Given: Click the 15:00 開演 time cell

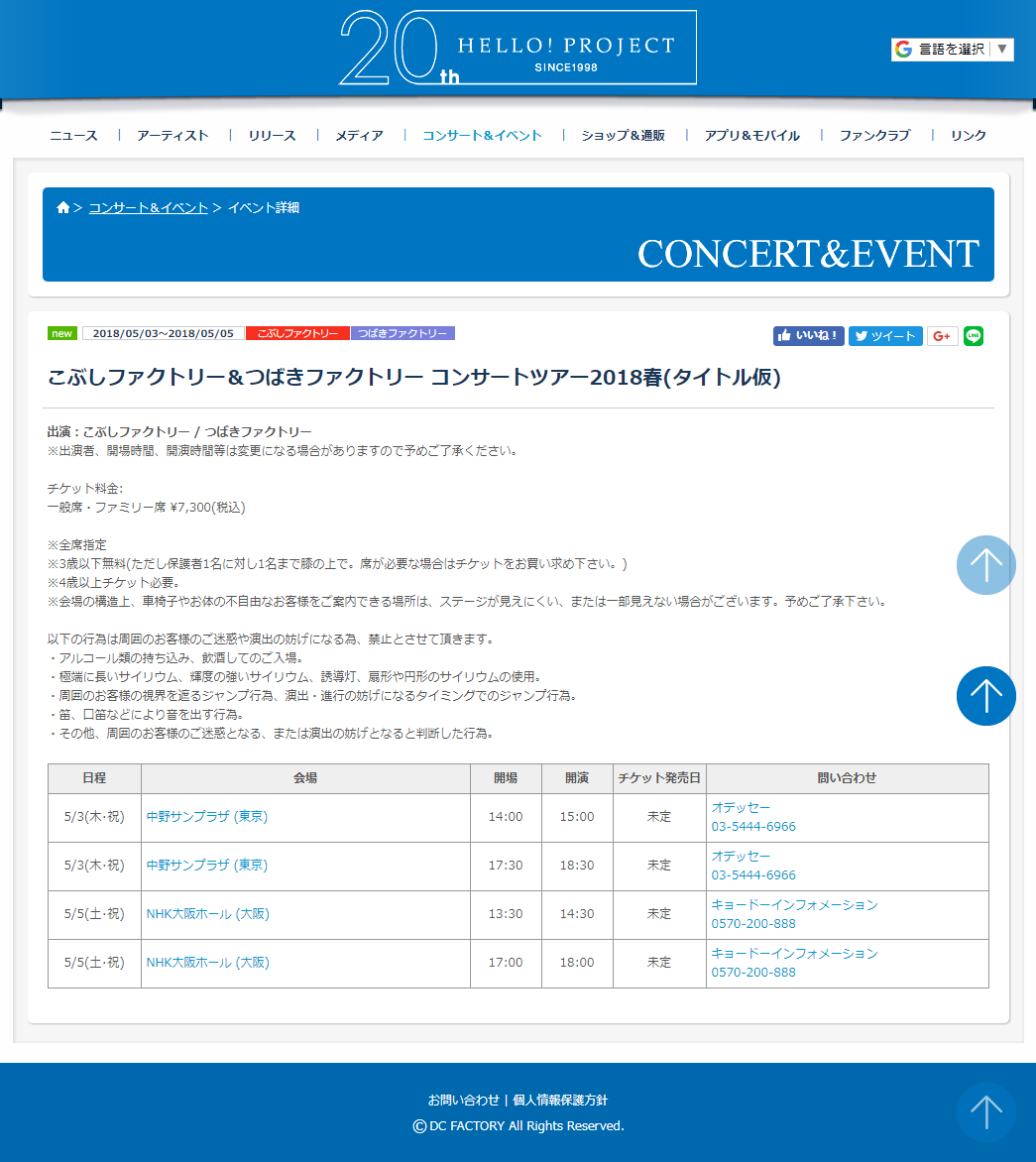Looking at the screenshot, I should 577,817.
